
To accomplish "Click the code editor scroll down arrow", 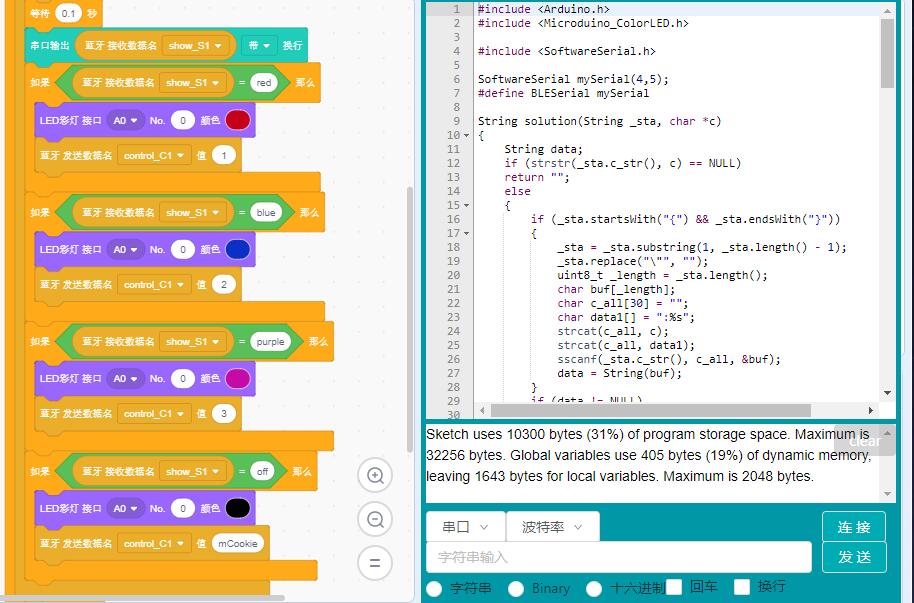I will pyautogui.click(x=887, y=393).
